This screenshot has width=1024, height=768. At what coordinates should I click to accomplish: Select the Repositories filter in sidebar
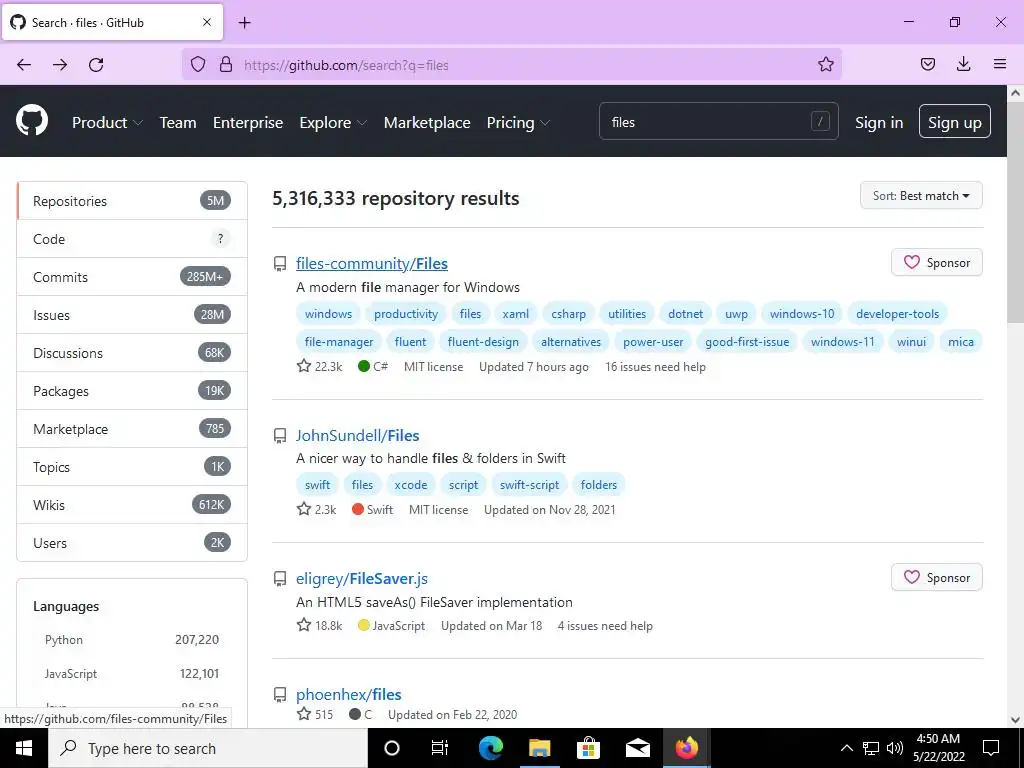pyautogui.click(x=132, y=201)
